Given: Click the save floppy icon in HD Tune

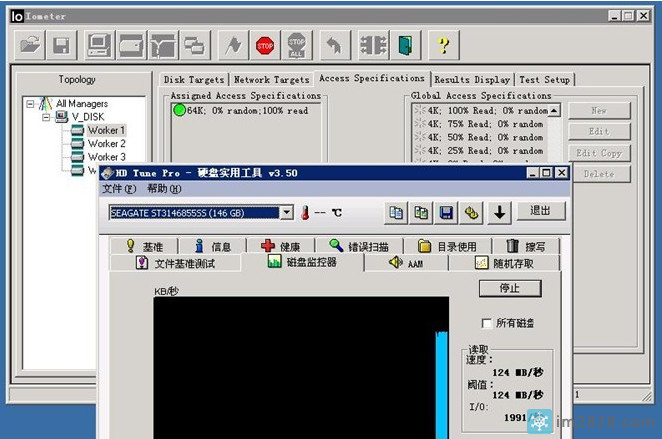Looking at the screenshot, I should coord(446,212).
